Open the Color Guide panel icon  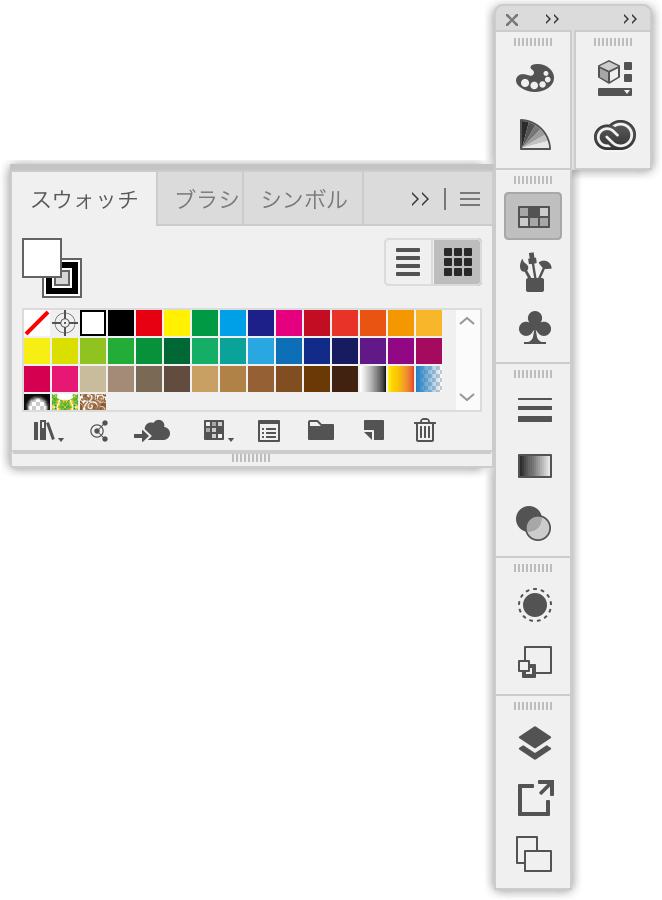(x=534, y=135)
